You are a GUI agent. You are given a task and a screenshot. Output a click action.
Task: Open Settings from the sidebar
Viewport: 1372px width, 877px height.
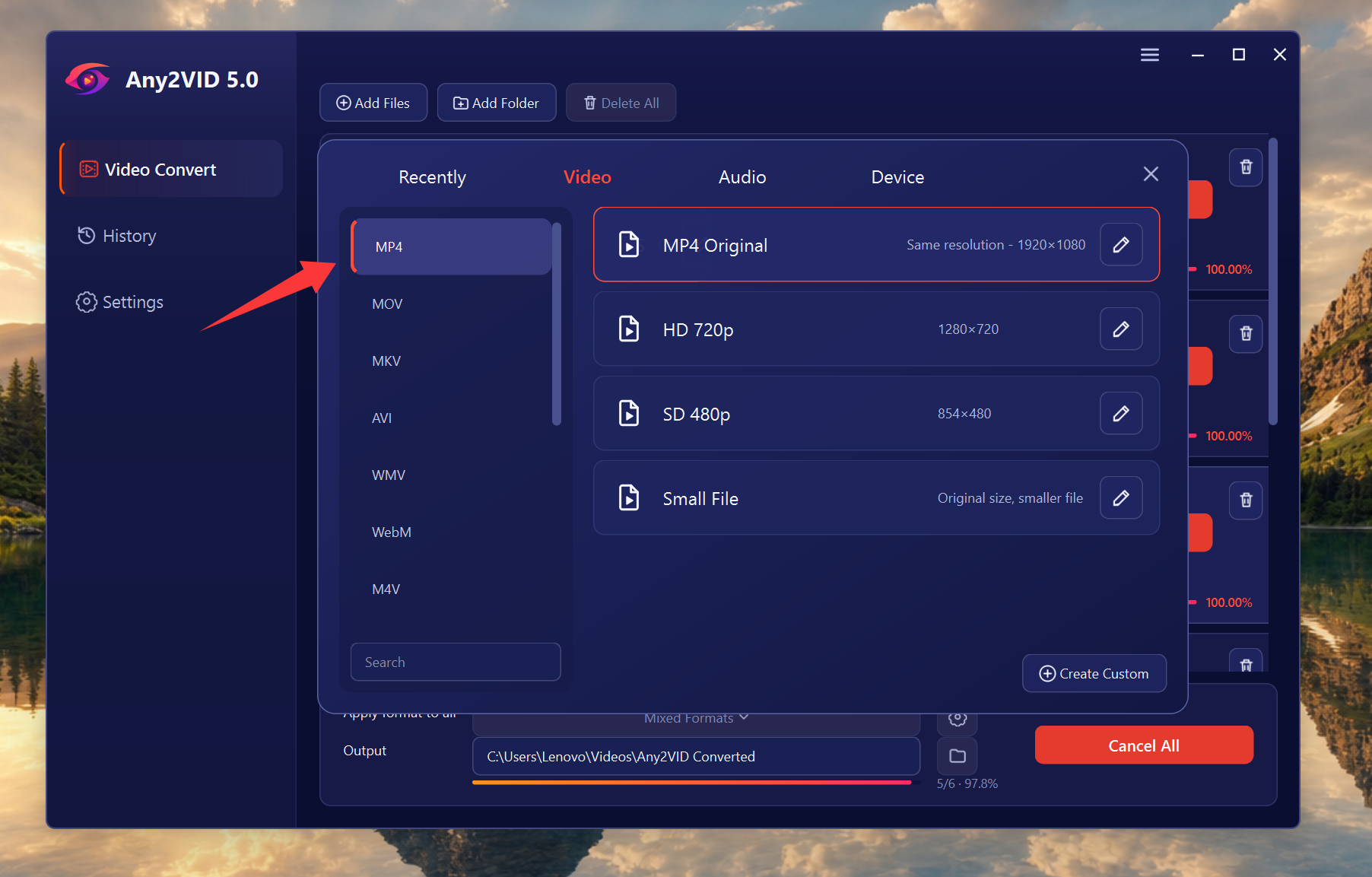pyautogui.click(x=119, y=302)
